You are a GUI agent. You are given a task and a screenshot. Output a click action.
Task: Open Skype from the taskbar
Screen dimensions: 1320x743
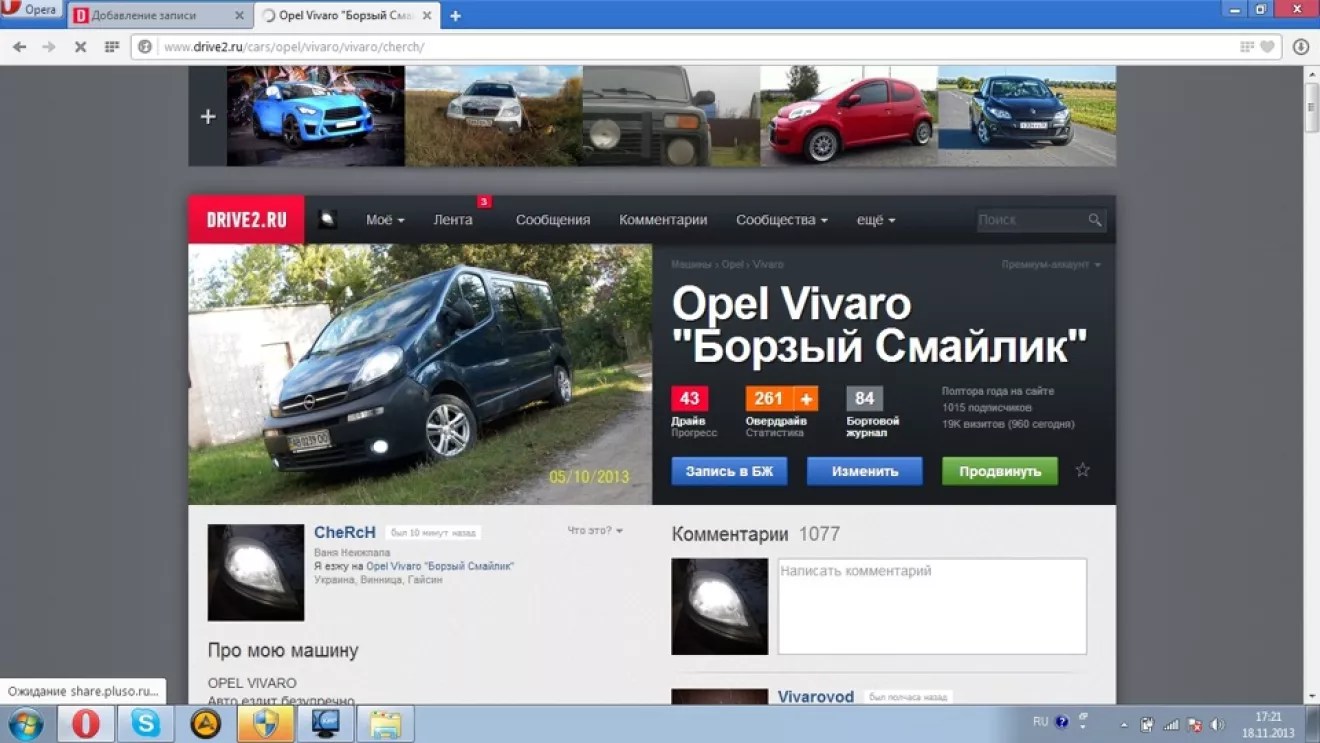(146, 724)
